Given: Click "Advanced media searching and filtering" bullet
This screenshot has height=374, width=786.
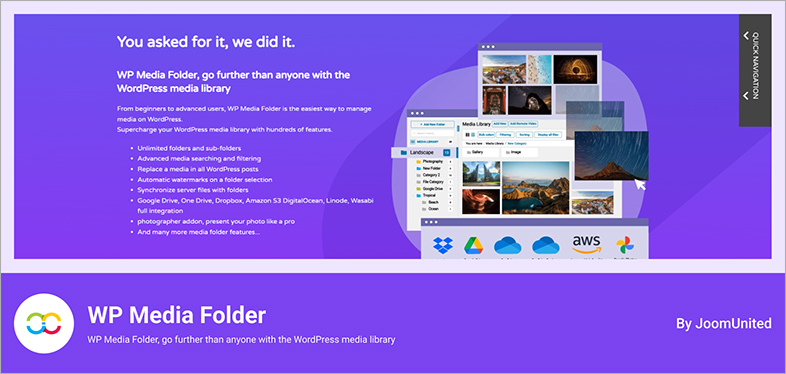Looking at the screenshot, I should (199, 159).
